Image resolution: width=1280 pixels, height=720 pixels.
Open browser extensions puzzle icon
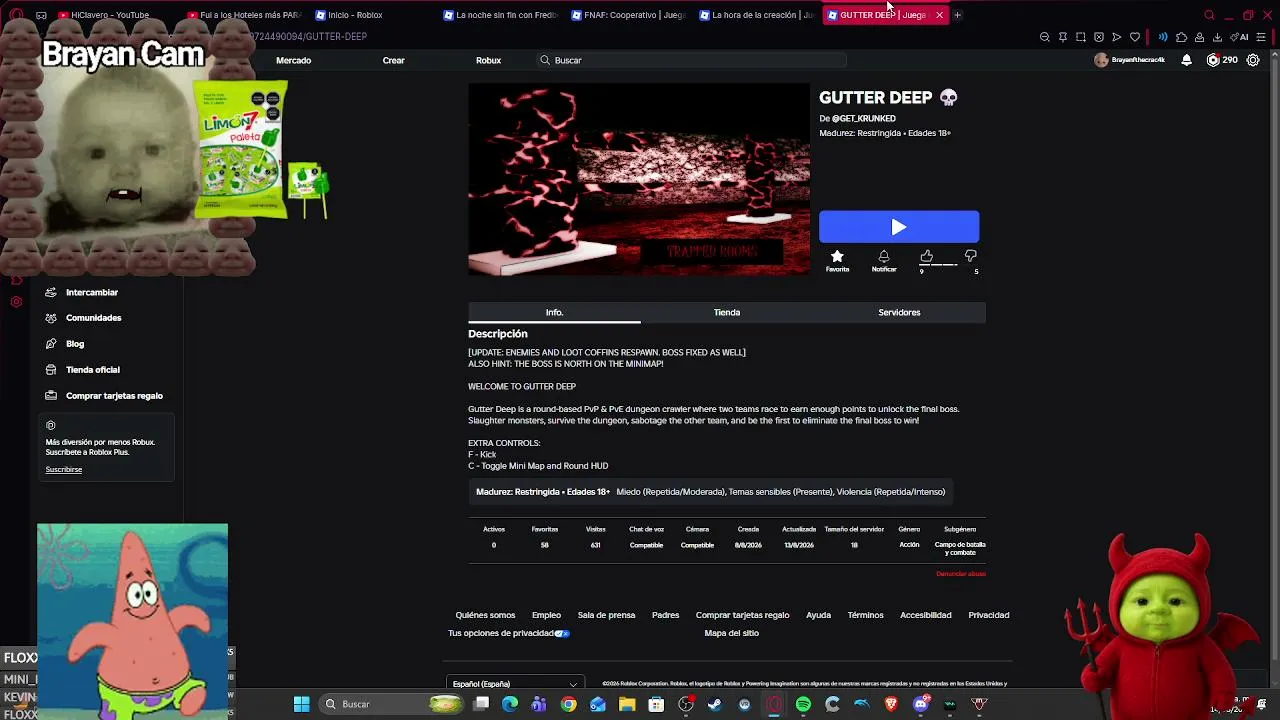tap(1181, 37)
